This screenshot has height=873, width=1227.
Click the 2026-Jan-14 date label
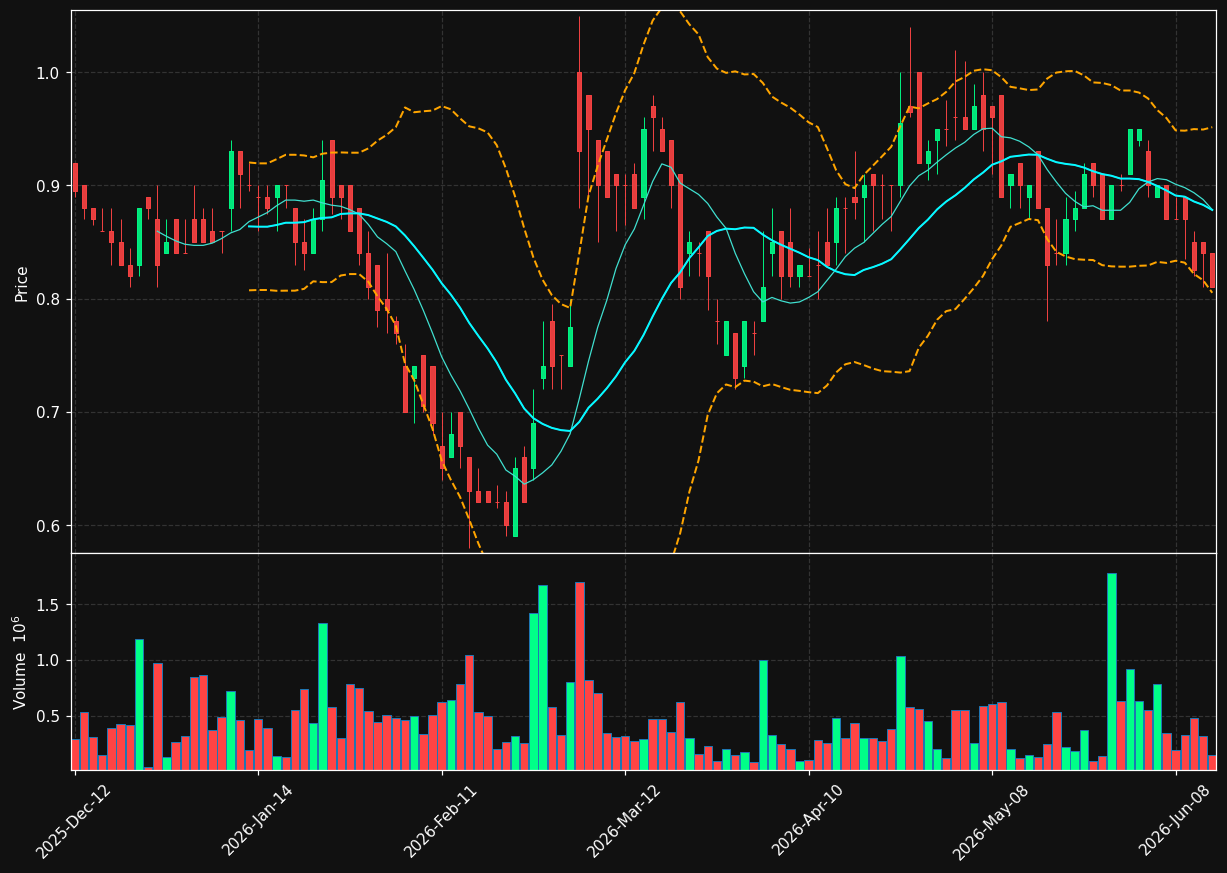[258, 820]
